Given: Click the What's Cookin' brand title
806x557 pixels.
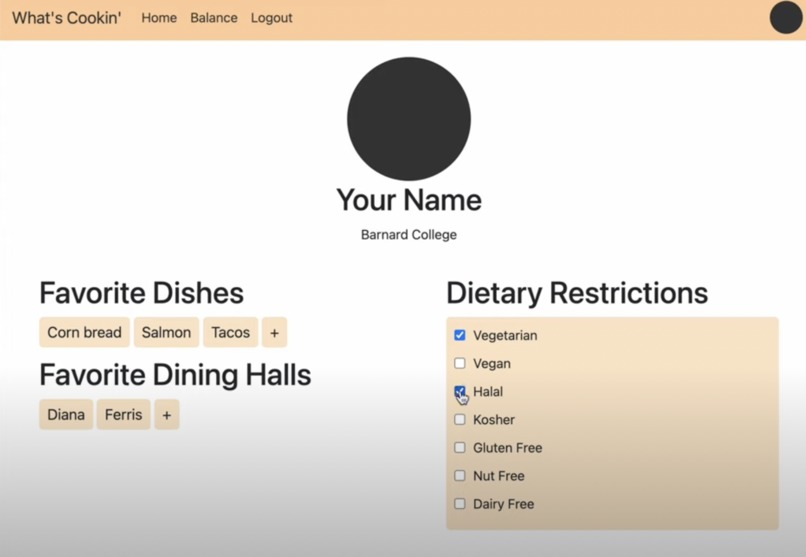Looking at the screenshot, I should [x=67, y=18].
